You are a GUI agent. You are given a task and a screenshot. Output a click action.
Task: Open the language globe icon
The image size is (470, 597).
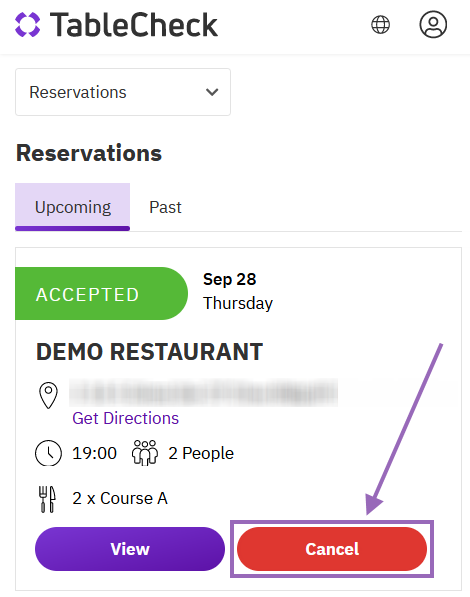[380, 25]
